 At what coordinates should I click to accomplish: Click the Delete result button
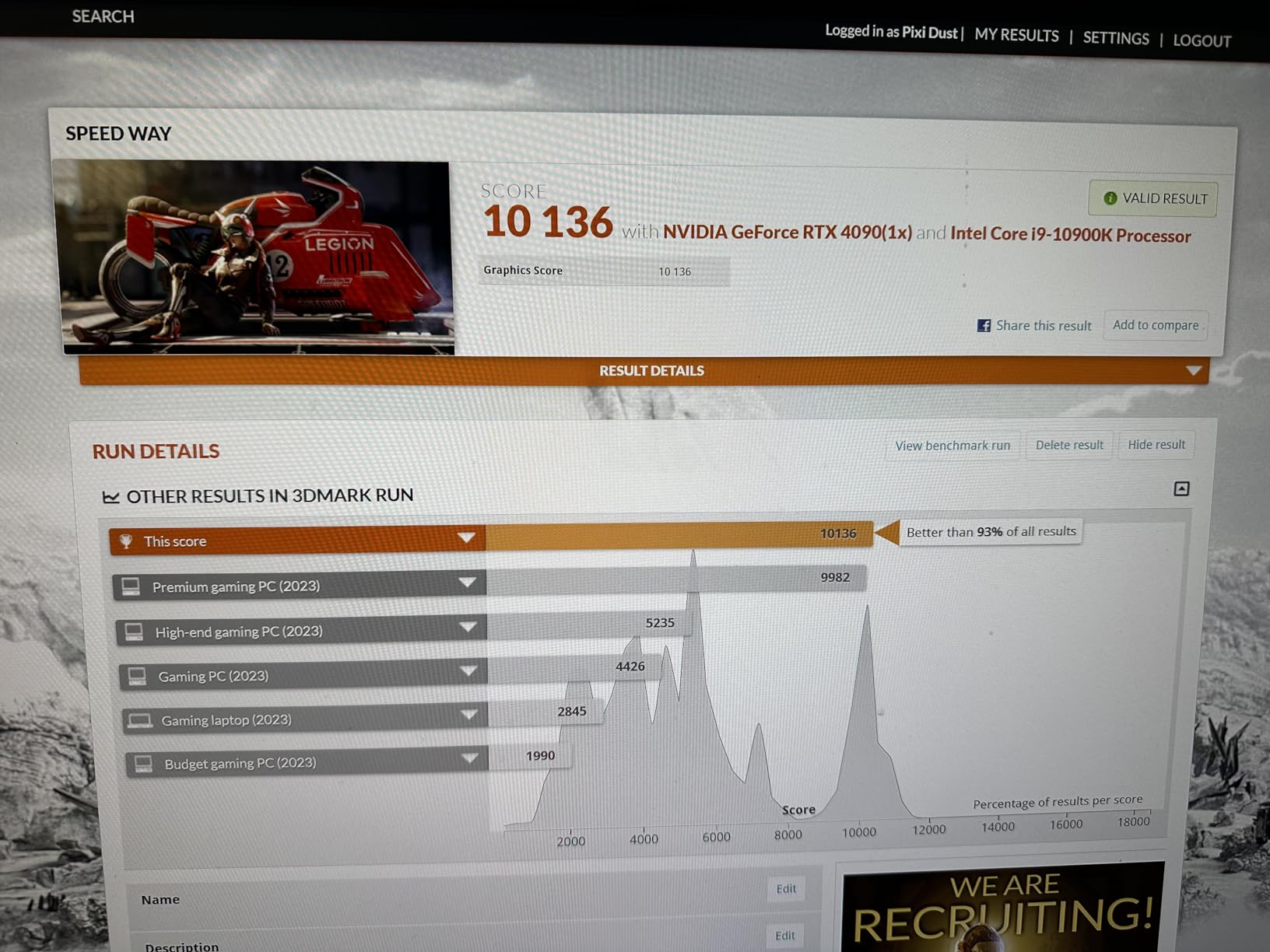coord(1069,445)
